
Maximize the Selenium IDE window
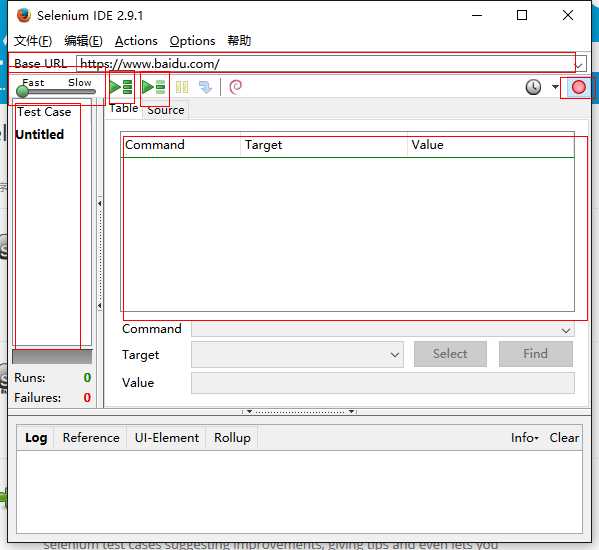click(522, 15)
